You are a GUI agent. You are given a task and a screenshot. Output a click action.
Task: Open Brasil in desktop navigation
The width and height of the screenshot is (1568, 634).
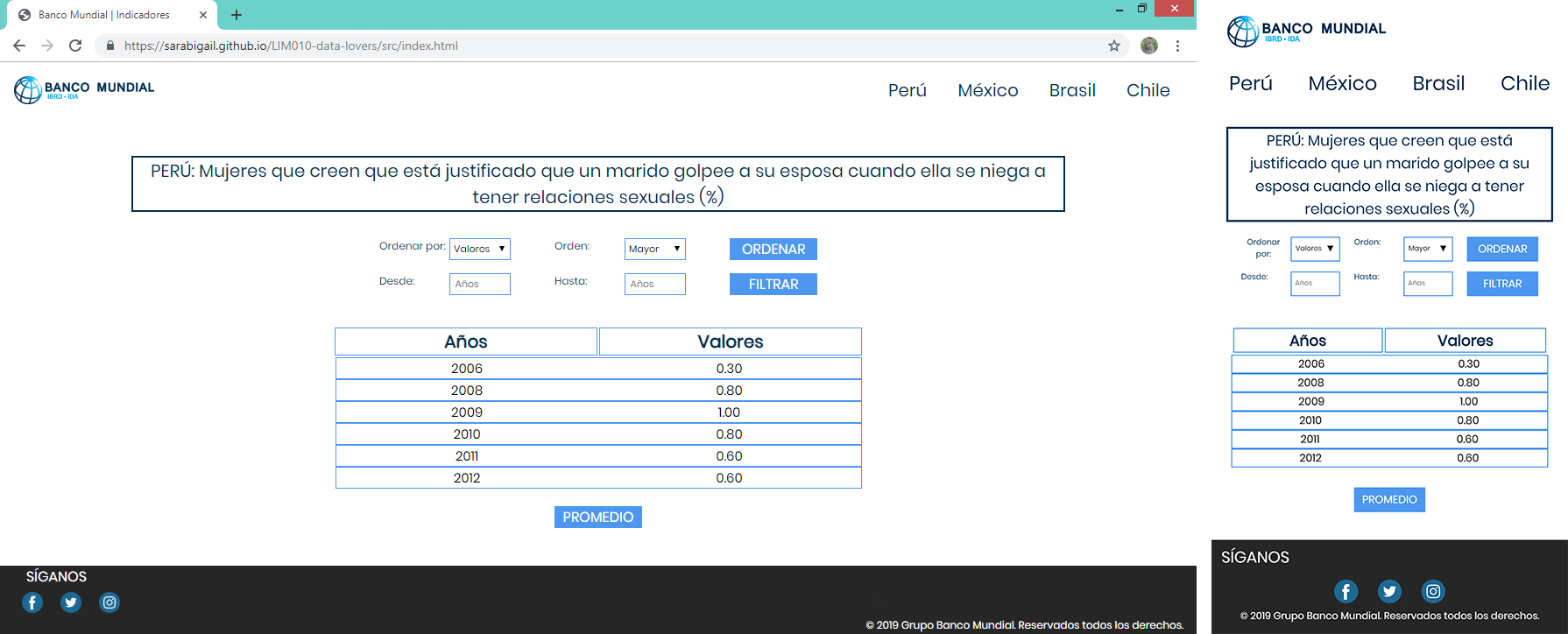1072,90
